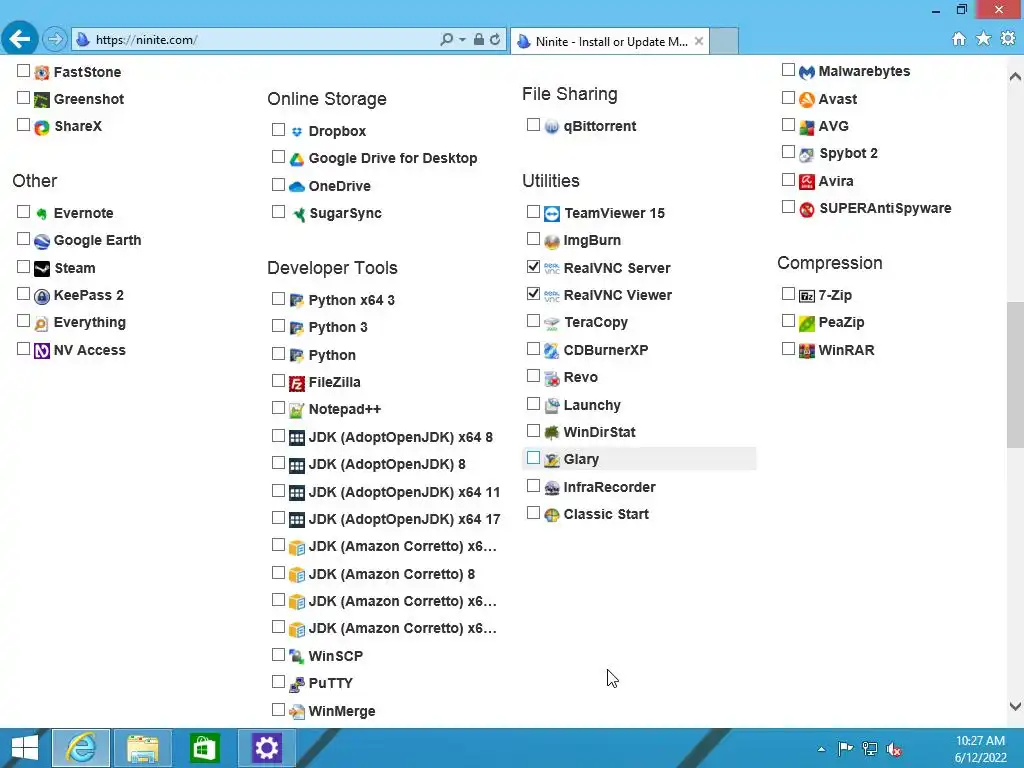This screenshot has height=768, width=1024.
Task: Click the address bar security lock icon
Action: [x=479, y=40]
